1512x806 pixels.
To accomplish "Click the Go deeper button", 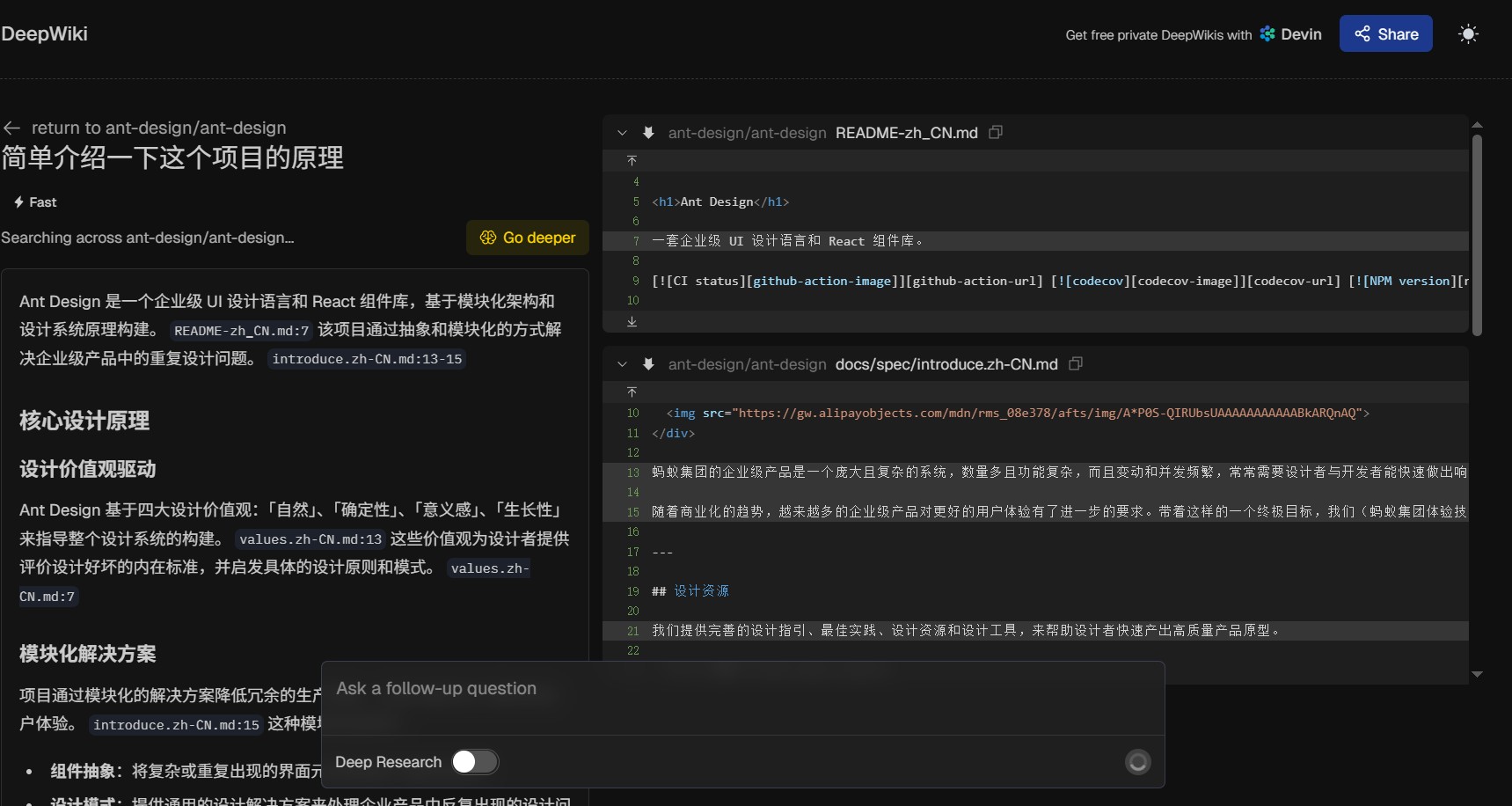I will 528,238.
